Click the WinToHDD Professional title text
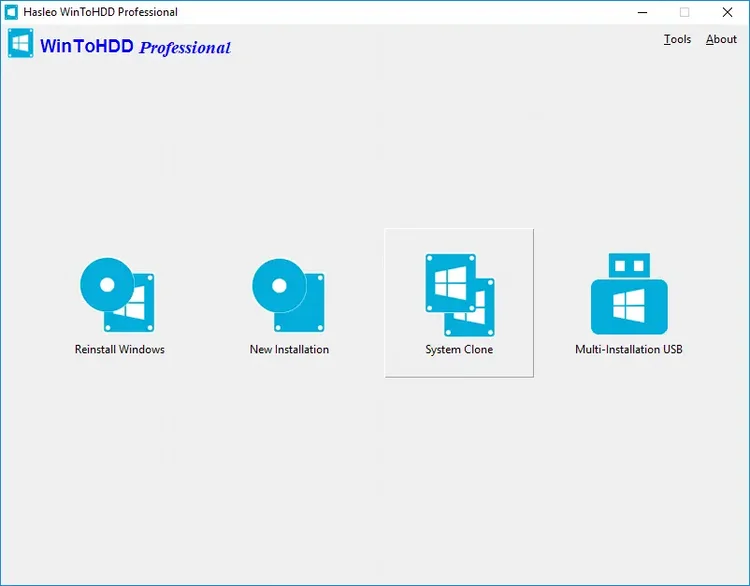Screen dimensions: 750x586 pos(135,47)
